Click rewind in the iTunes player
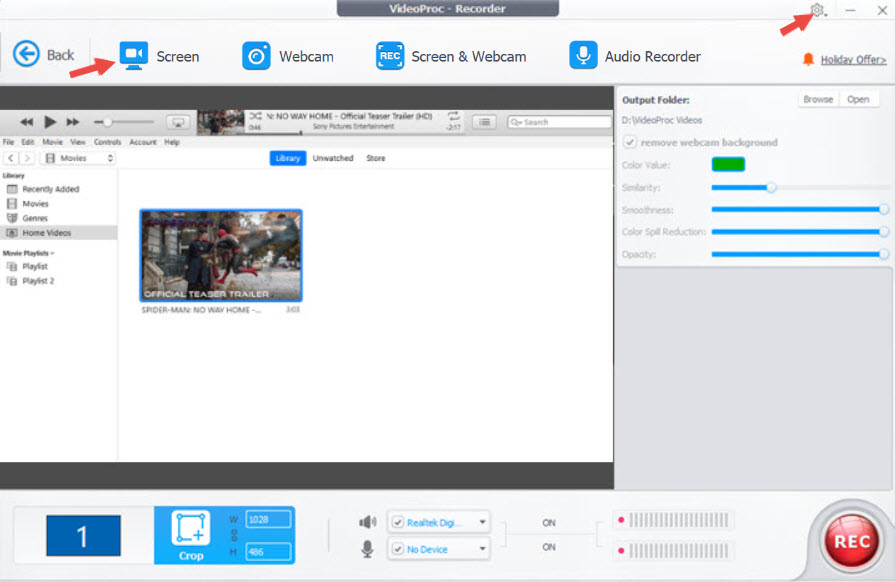 (26, 122)
